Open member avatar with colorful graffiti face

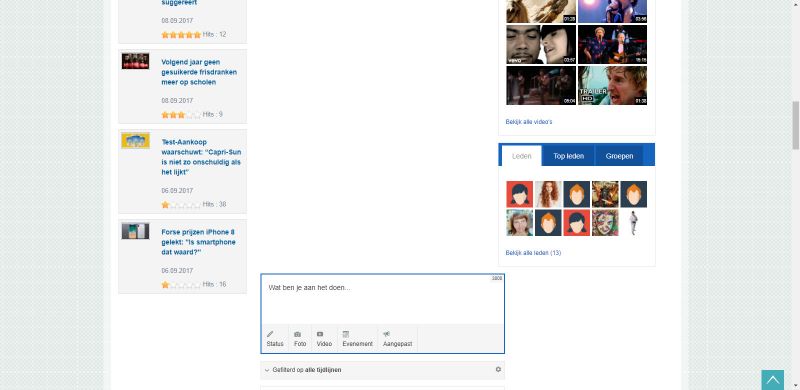[x=605, y=223]
